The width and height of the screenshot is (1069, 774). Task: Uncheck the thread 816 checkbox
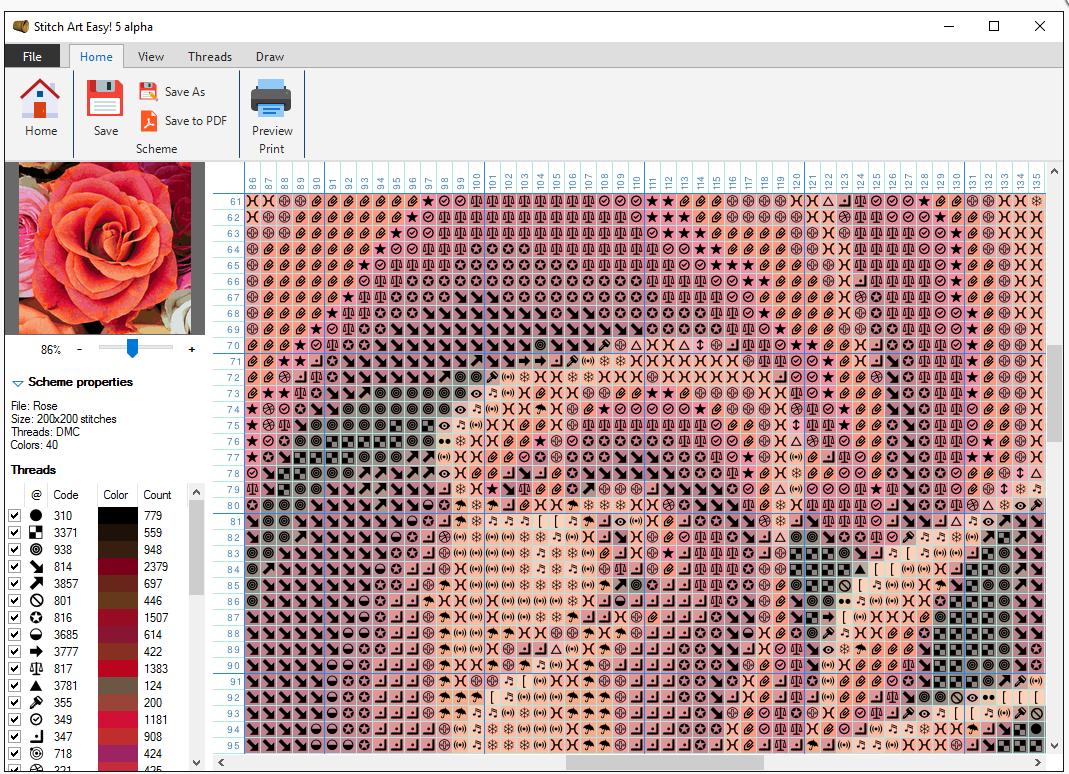pos(14,618)
